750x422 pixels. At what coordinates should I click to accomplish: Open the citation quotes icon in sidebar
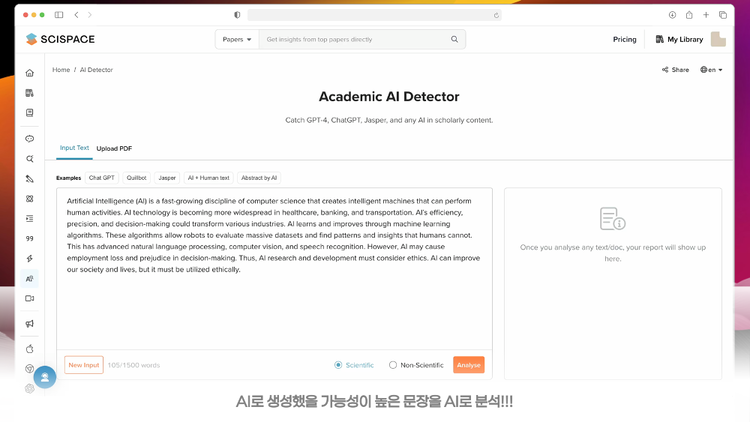point(30,239)
